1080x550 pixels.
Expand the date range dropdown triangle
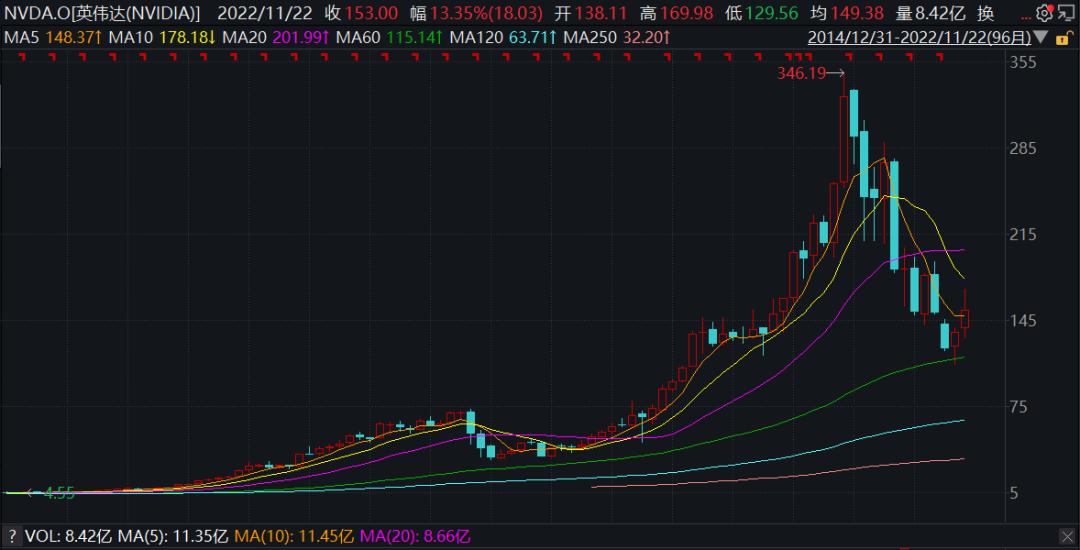coord(1041,37)
